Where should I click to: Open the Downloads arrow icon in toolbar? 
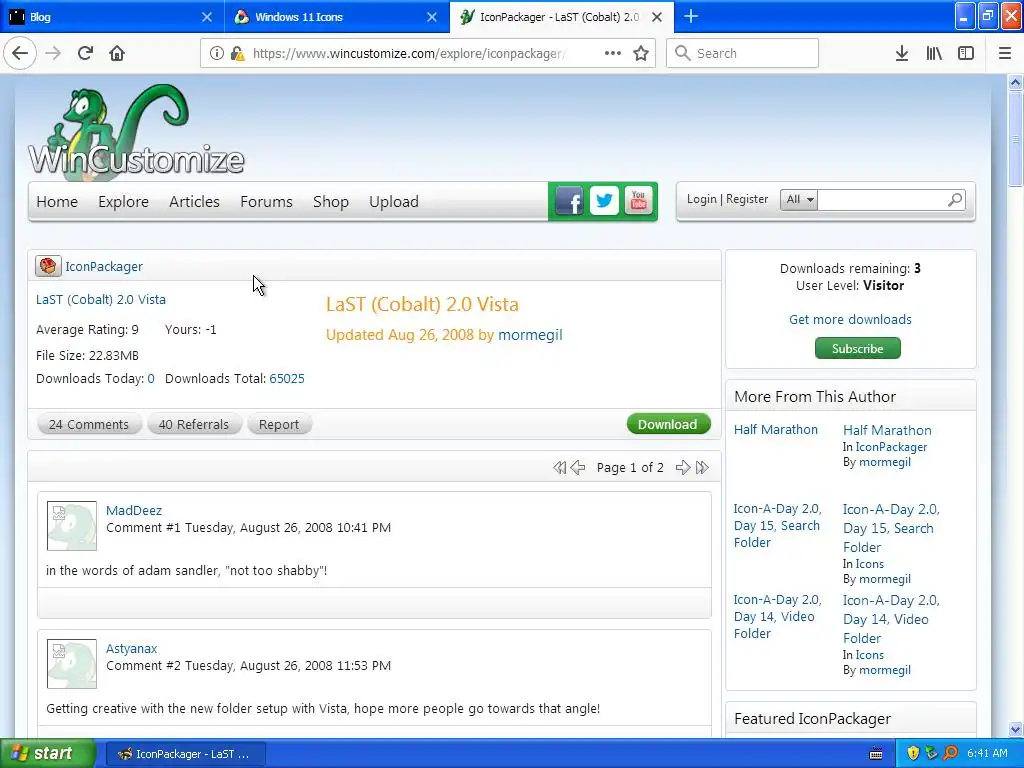click(x=902, y=53)
